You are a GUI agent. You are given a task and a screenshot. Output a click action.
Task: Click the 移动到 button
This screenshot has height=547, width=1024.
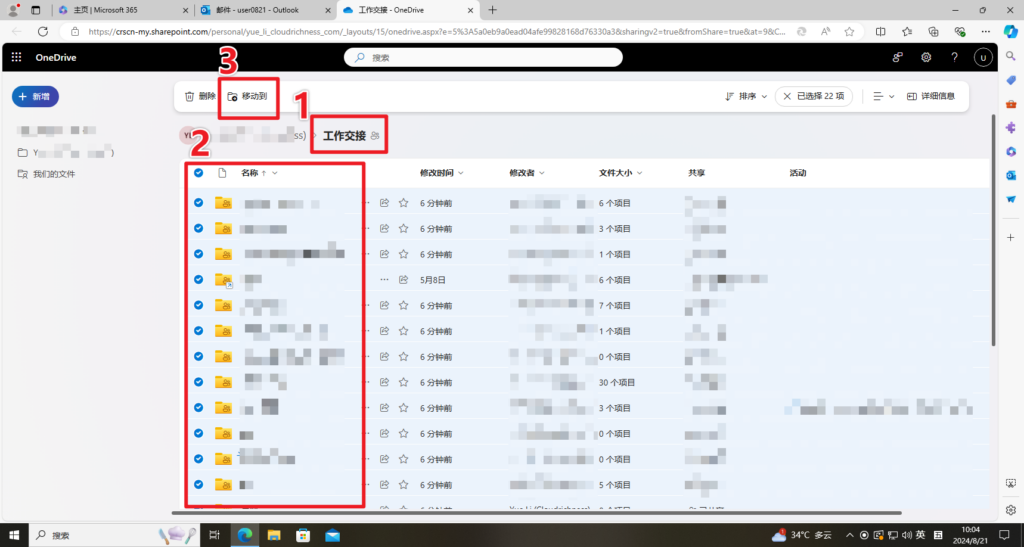point(247,96)
